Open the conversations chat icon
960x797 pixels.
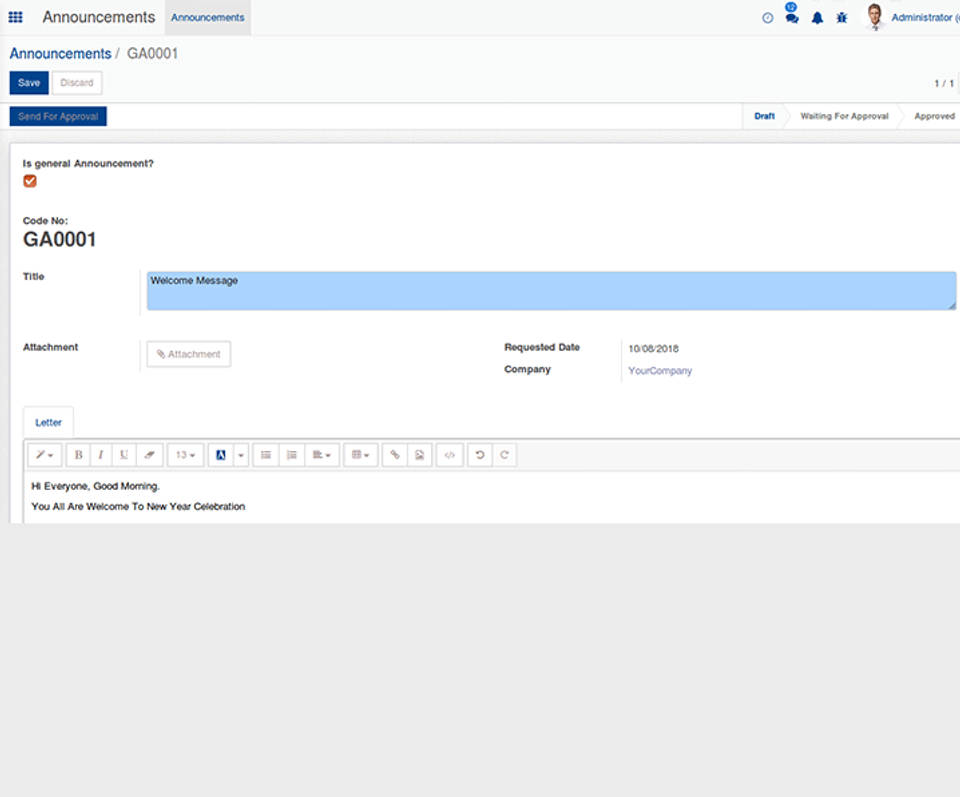coord(792,18)
